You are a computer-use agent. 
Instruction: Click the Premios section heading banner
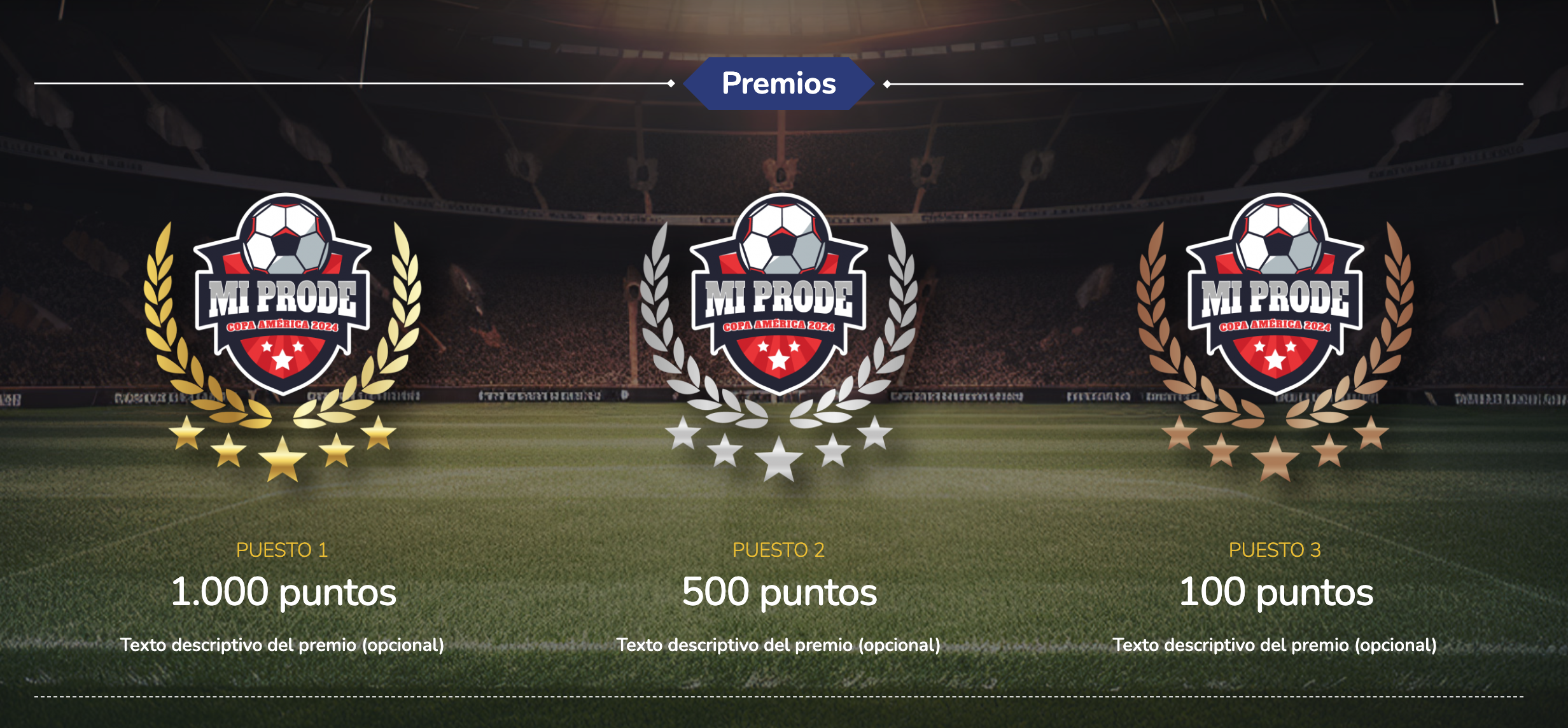[x=779, y=83]
